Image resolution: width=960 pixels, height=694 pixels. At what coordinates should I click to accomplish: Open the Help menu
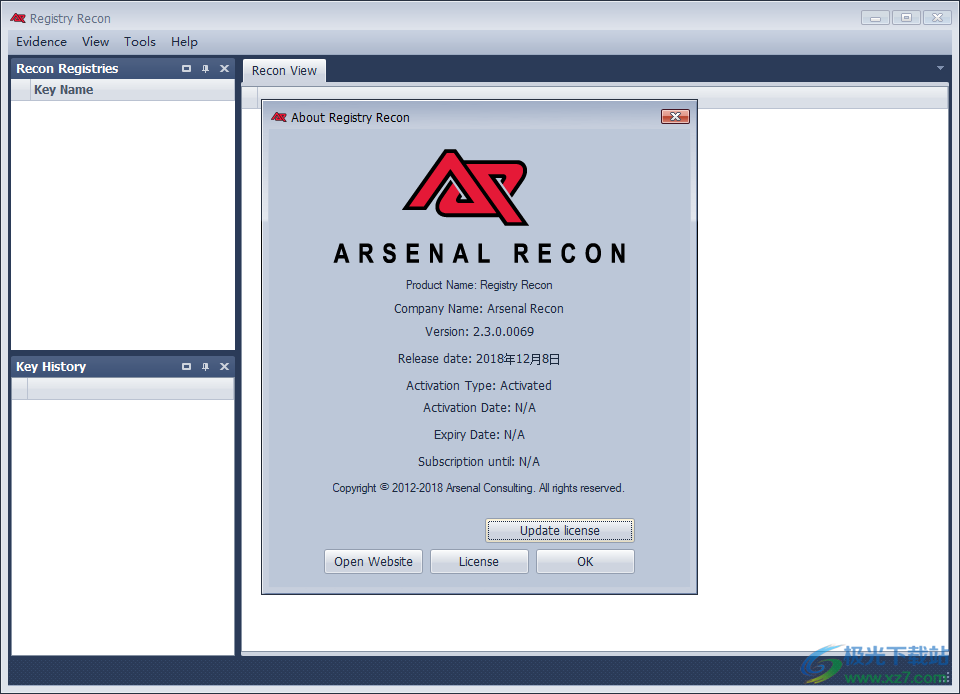184,41
